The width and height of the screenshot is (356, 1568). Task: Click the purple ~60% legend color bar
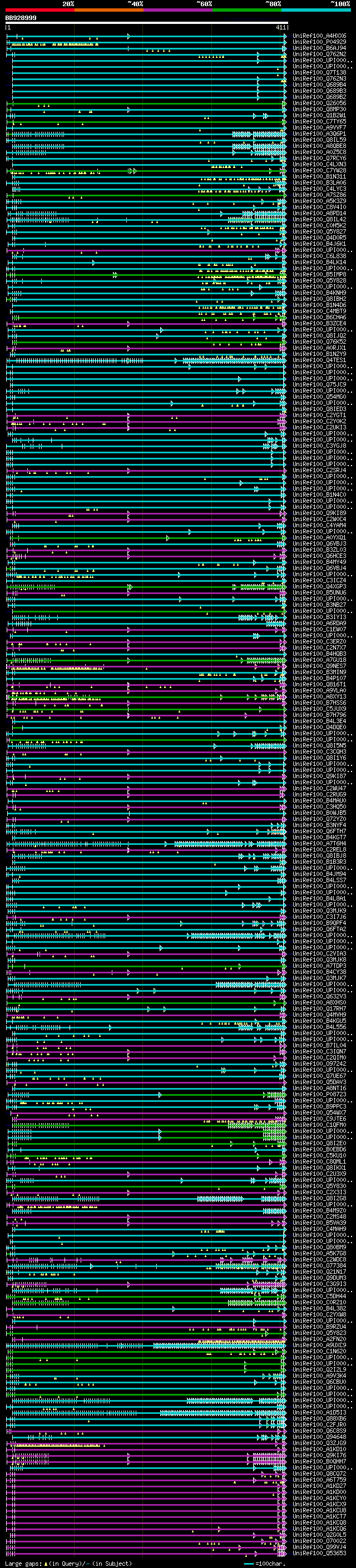[x=179, y=11]
